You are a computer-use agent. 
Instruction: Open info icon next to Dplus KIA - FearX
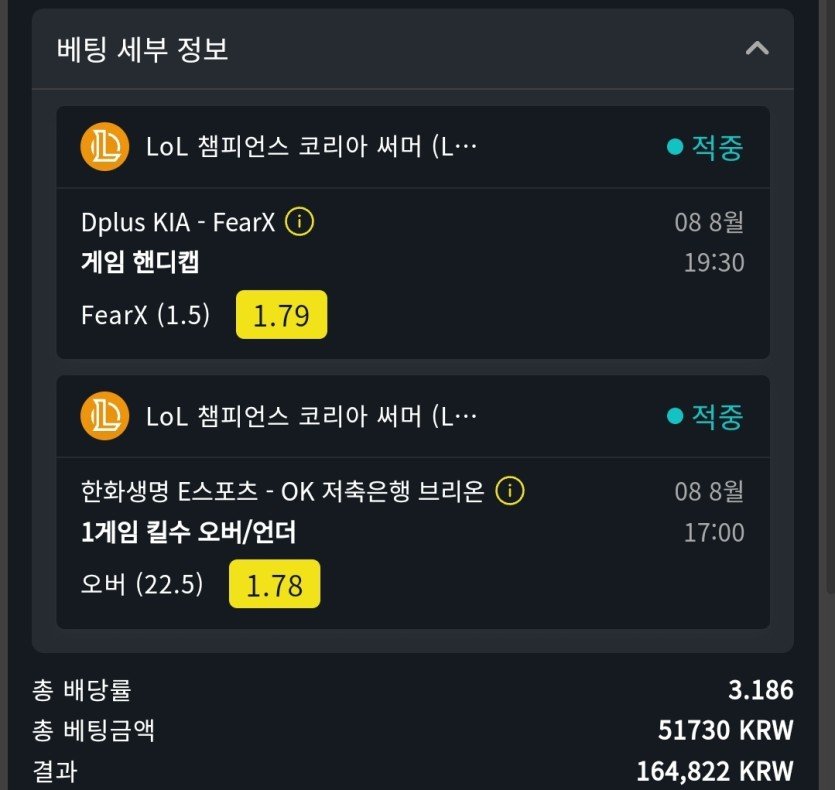[x=299, y=222]
